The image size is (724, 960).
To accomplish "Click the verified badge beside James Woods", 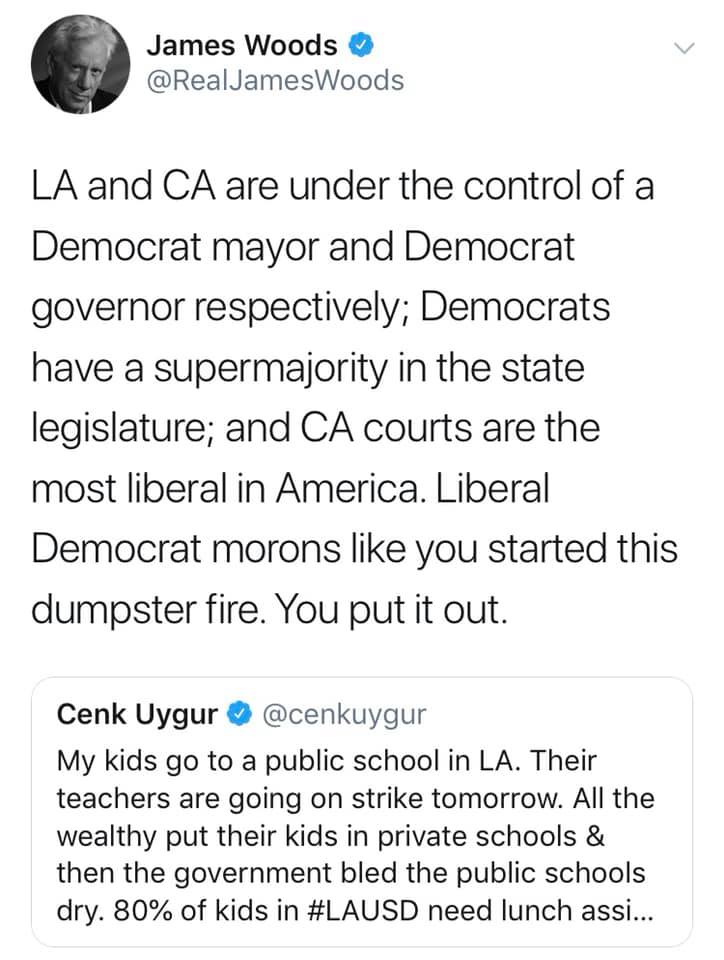I will tap(360, 45).
